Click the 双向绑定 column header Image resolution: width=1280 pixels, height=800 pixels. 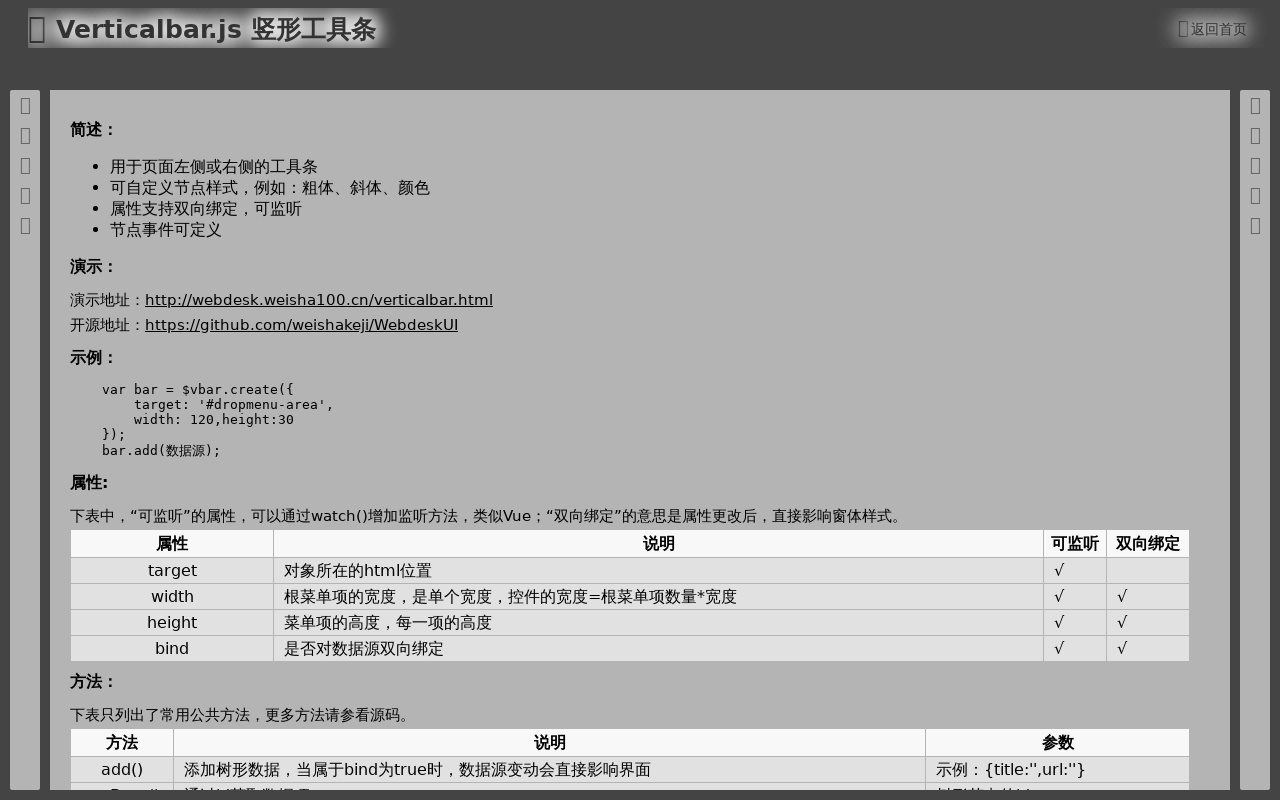coord(1148,544)
